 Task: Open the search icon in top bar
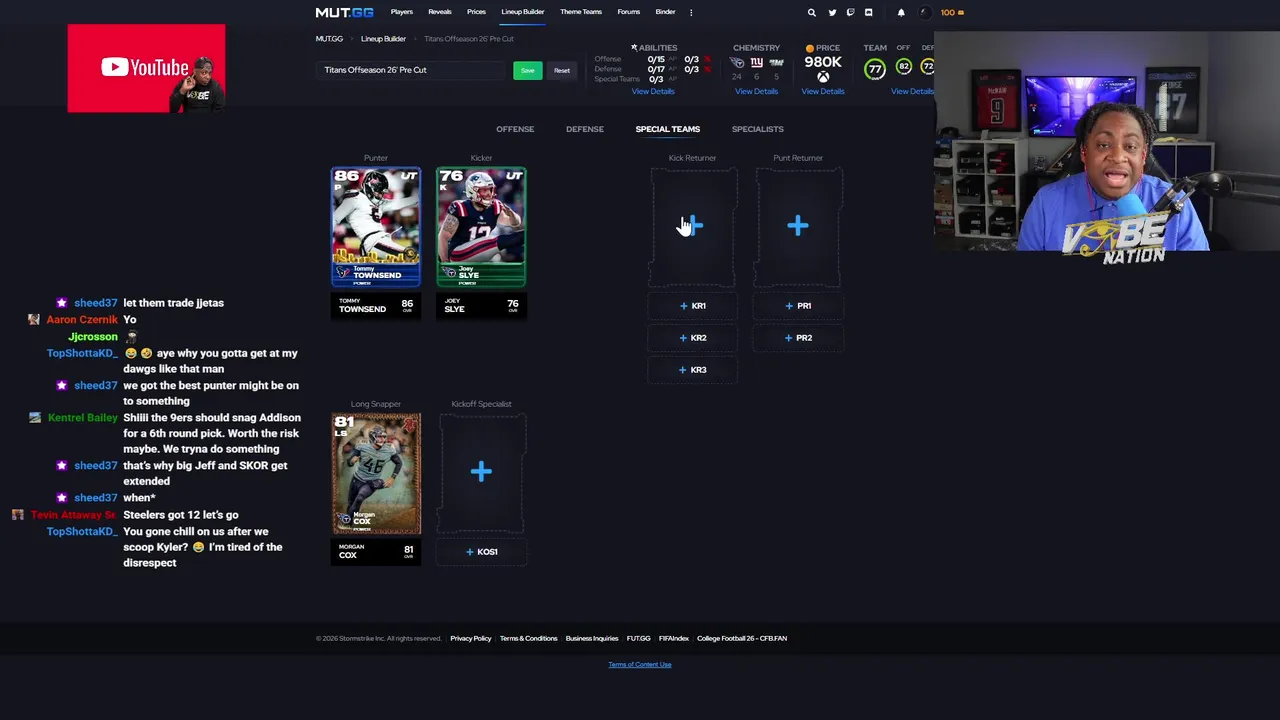click(812, 12)
